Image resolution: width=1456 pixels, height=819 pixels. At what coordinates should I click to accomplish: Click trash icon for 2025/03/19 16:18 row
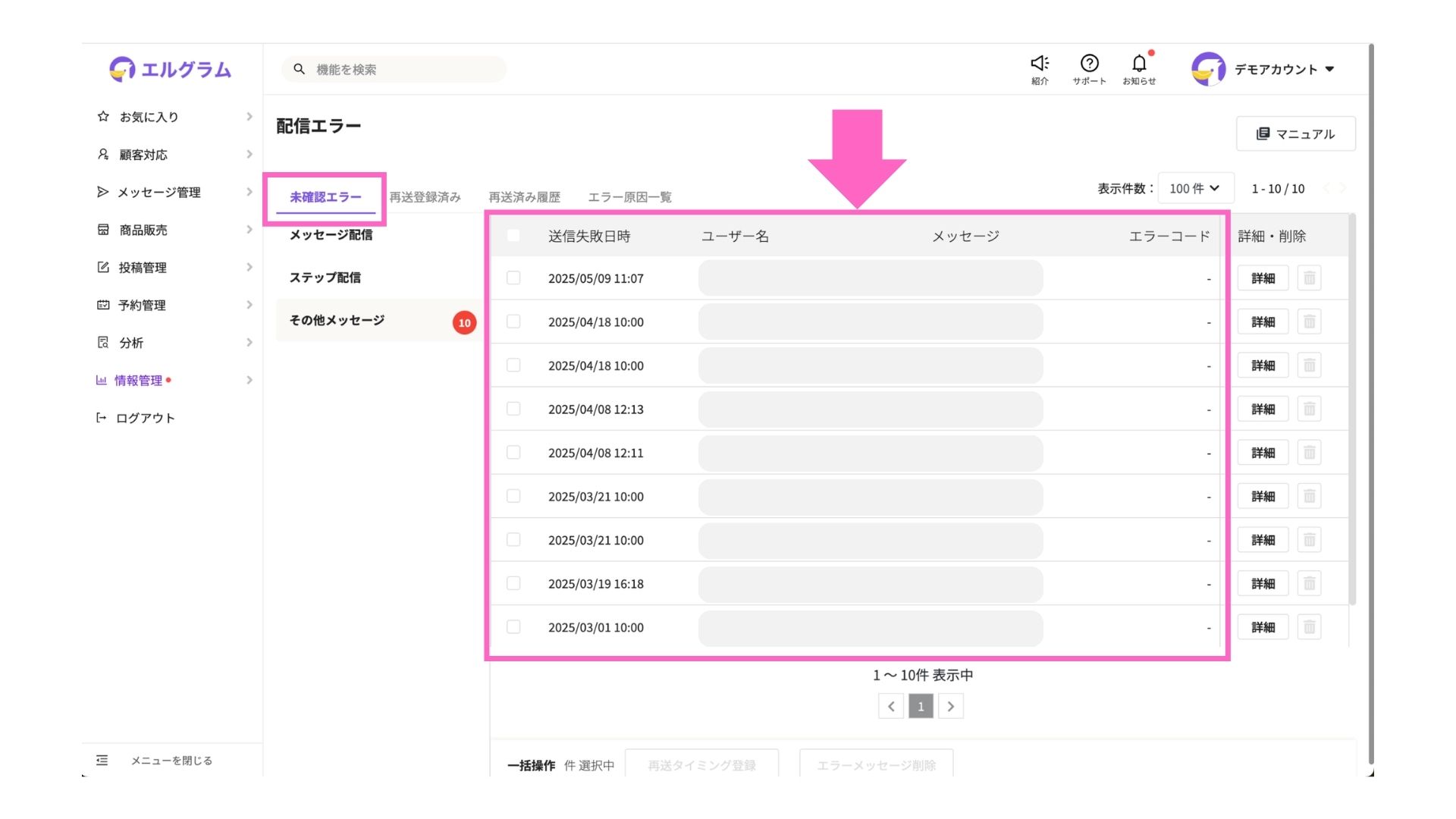click(1309, 584)
